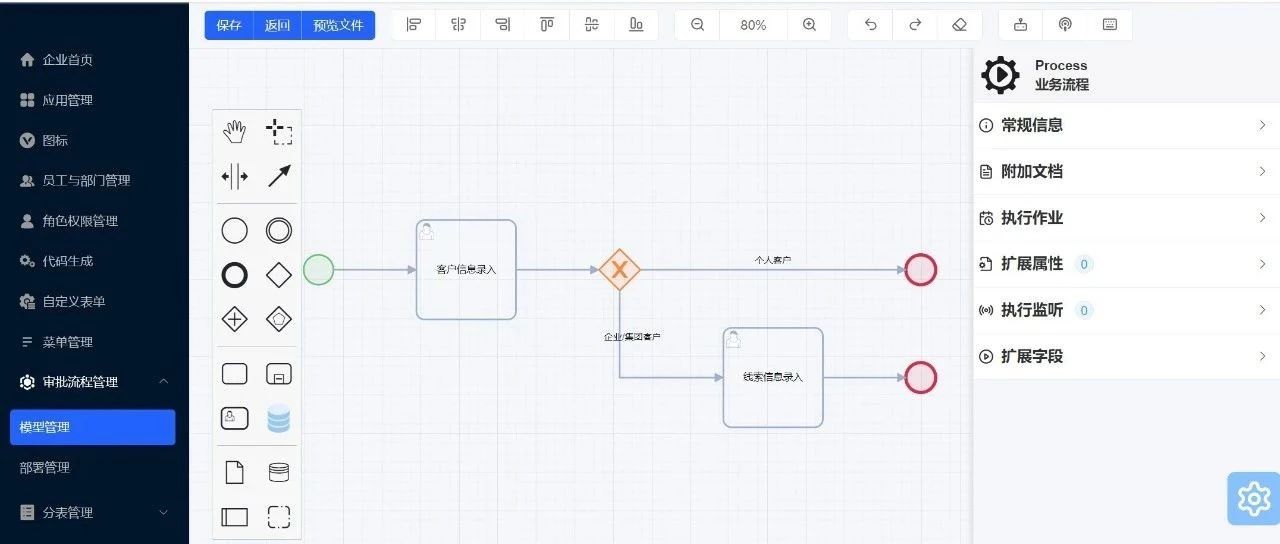
Task: Collapse the 审批流程管理 menu
Action: 94,382
